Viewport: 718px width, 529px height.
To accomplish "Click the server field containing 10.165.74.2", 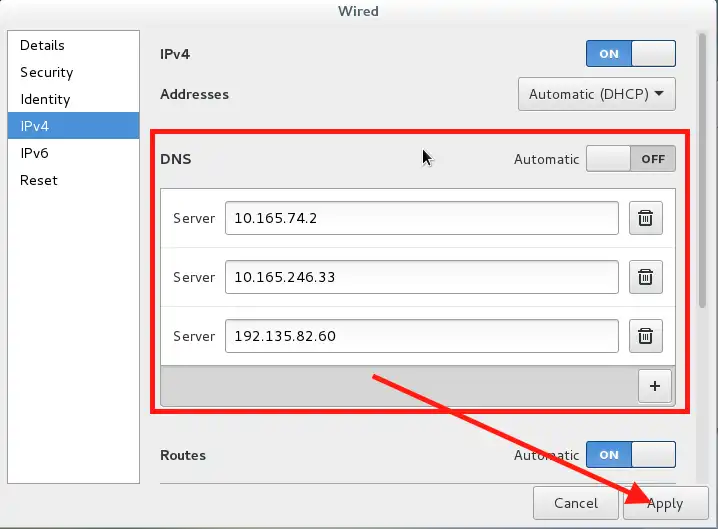I will click(x=422, y=218).
